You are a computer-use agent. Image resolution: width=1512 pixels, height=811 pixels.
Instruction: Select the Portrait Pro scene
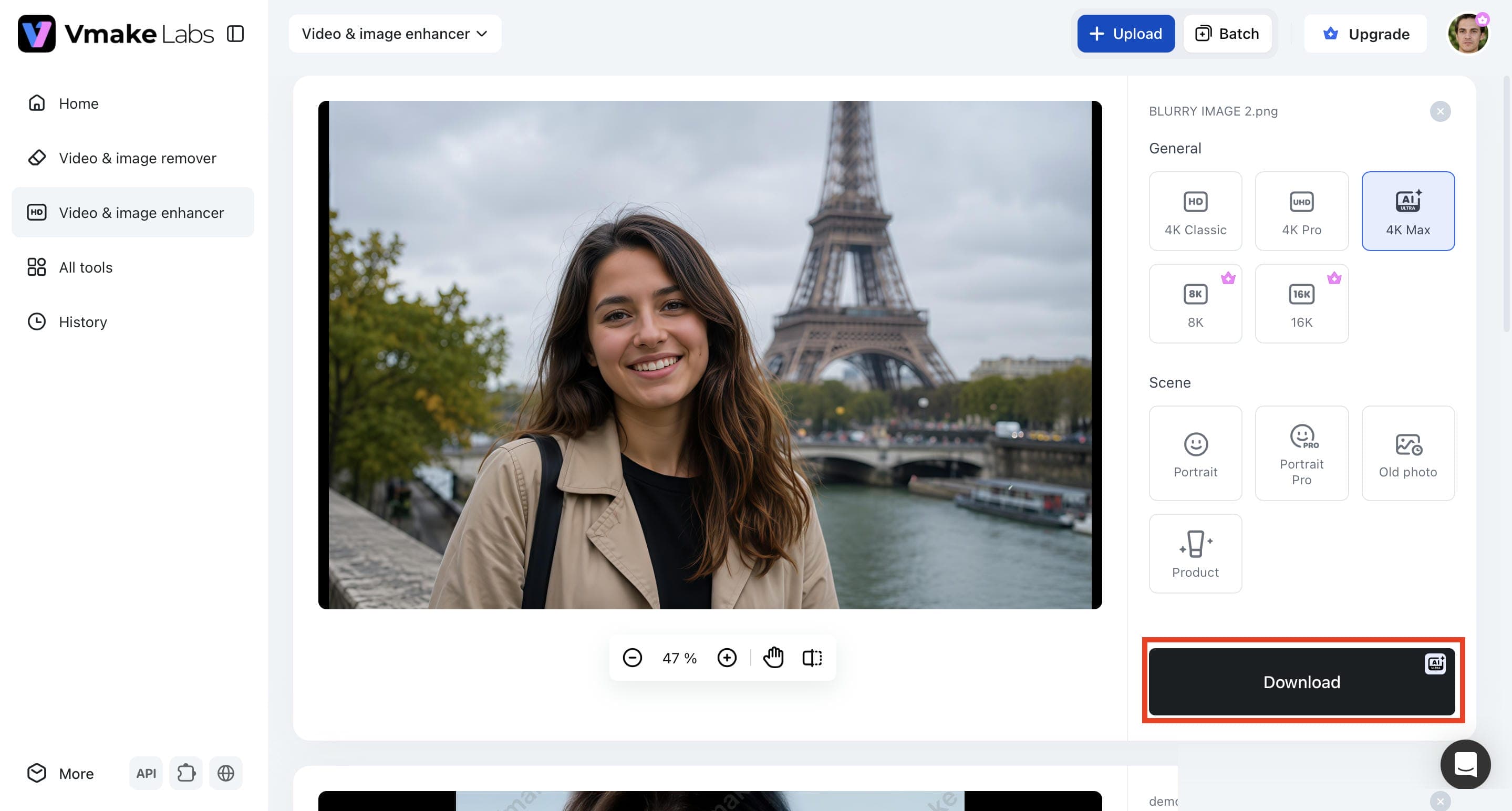click(1301, 453)
